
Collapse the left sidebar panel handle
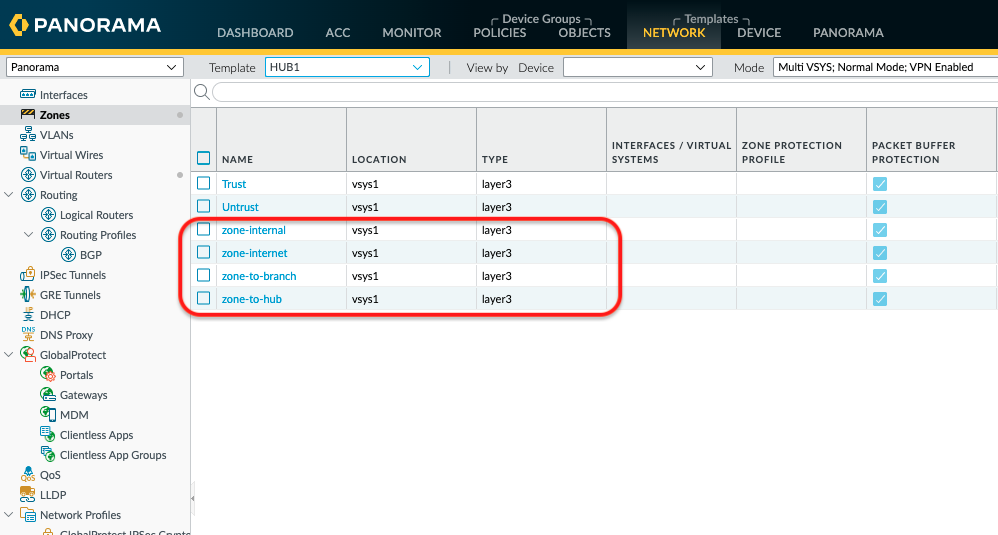click(x=192, y=499)
